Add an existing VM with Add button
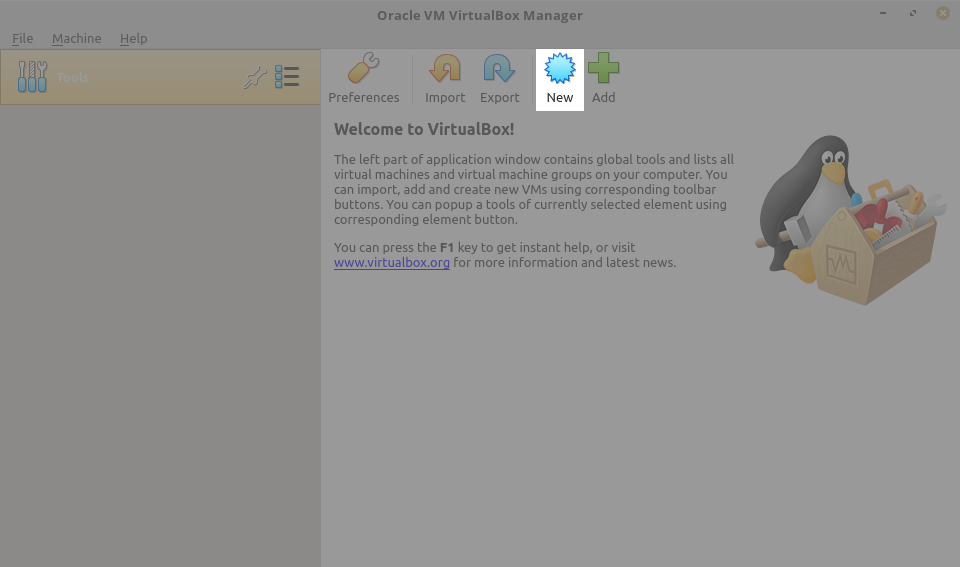The image size is (960, 567). pyautogui.click(x=603, y=80)
